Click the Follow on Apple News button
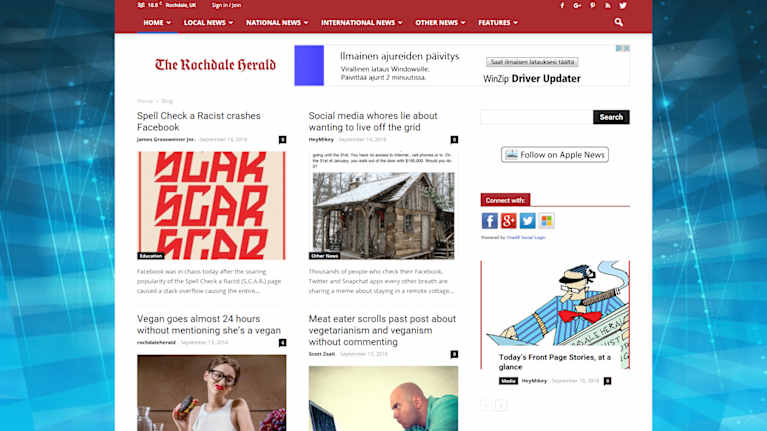This screenshot has width=767, height=431. (555, 155)
